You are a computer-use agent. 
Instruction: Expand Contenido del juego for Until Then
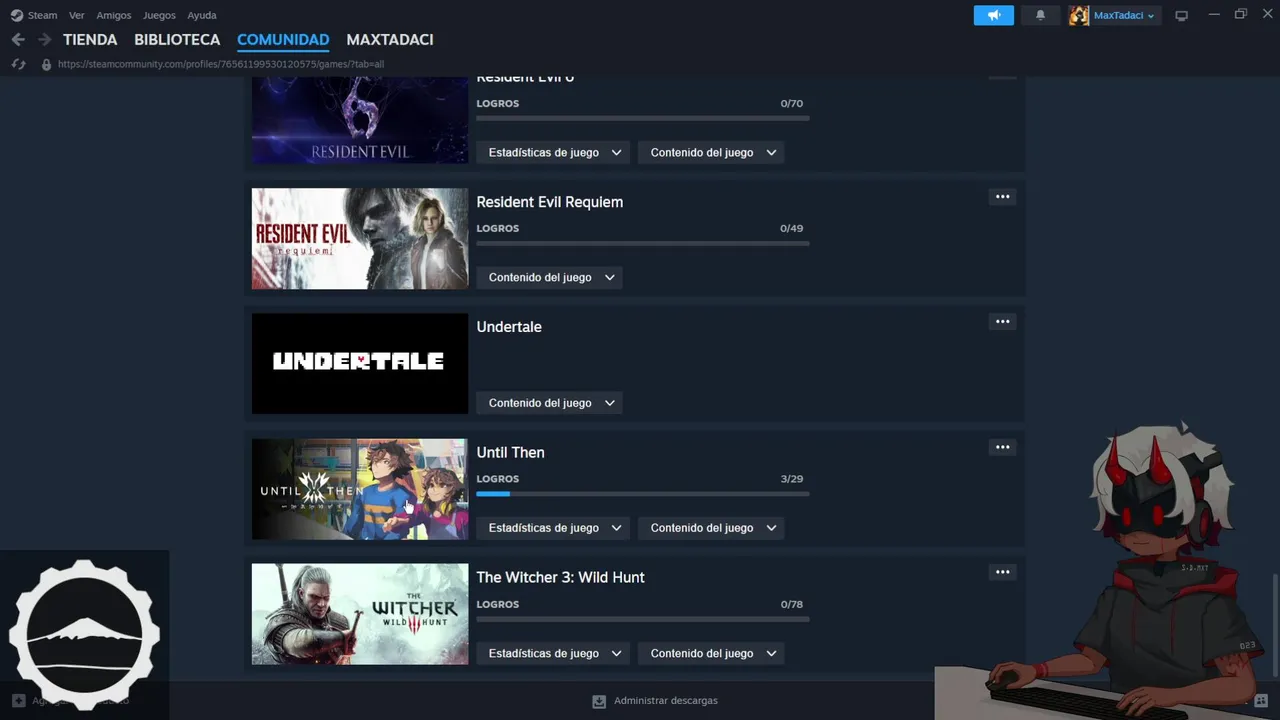point(711,528)
